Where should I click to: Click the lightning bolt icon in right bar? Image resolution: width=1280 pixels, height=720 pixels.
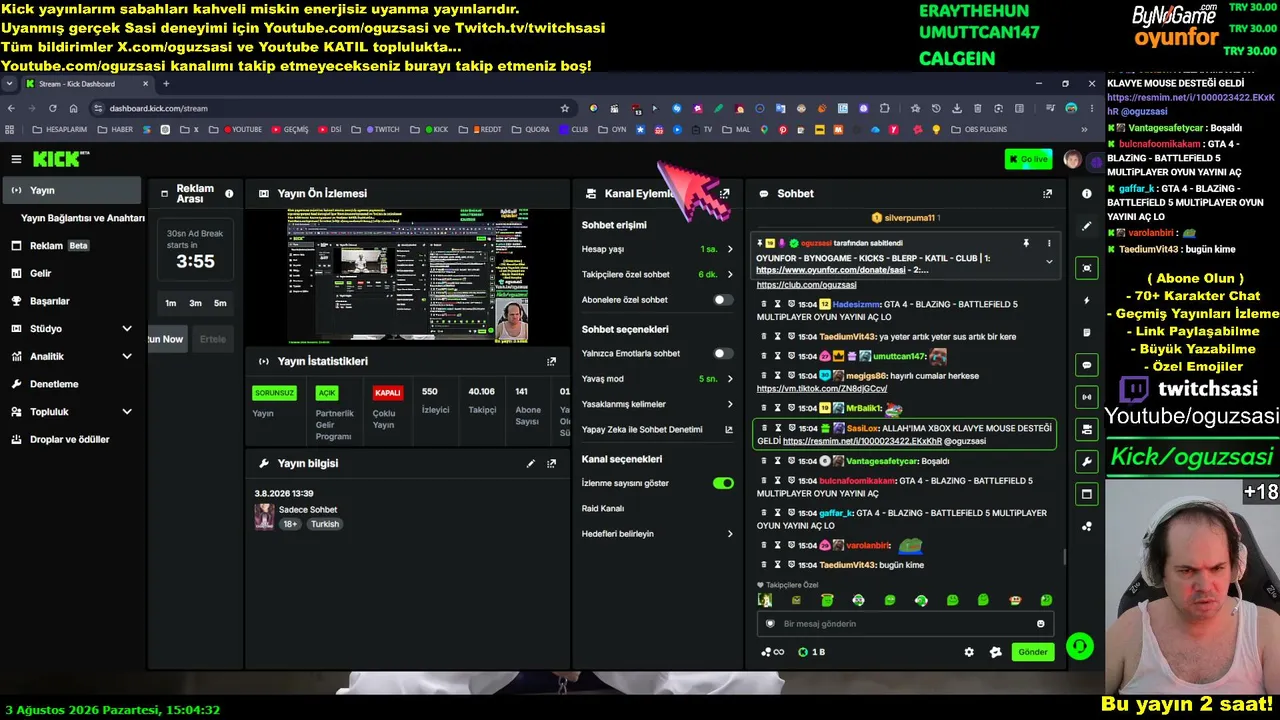pos(1087,300)
